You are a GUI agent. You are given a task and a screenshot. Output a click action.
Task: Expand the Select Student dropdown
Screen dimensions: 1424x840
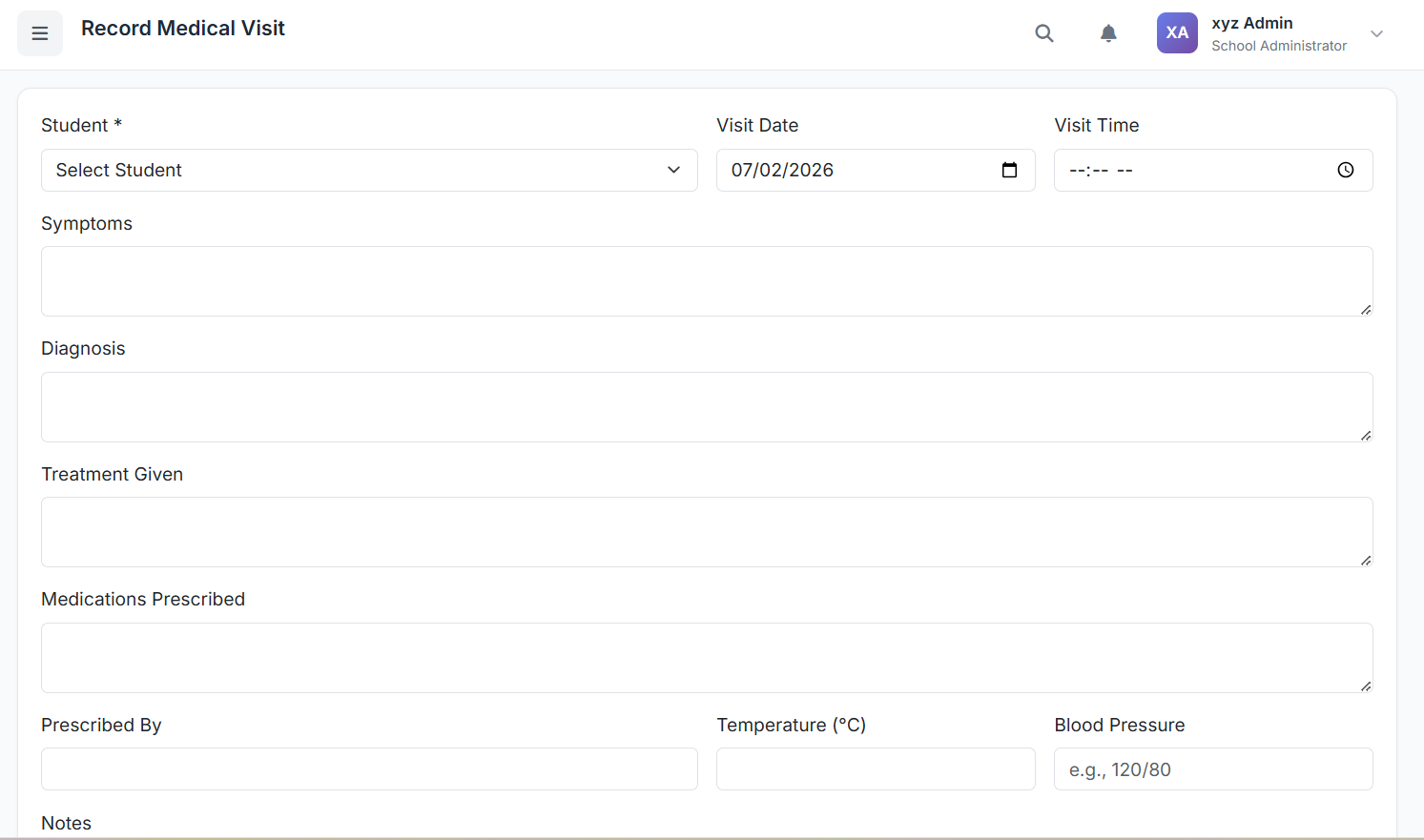(x=369, y=170)
